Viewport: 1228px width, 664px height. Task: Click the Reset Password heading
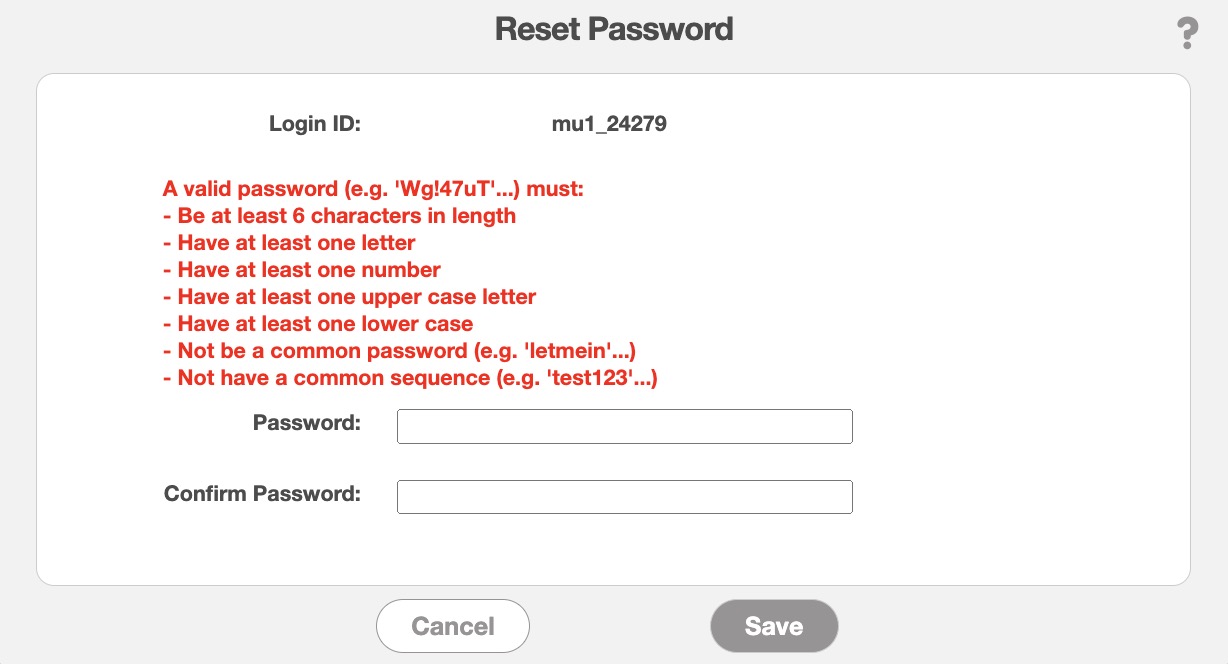pos(614,29)
